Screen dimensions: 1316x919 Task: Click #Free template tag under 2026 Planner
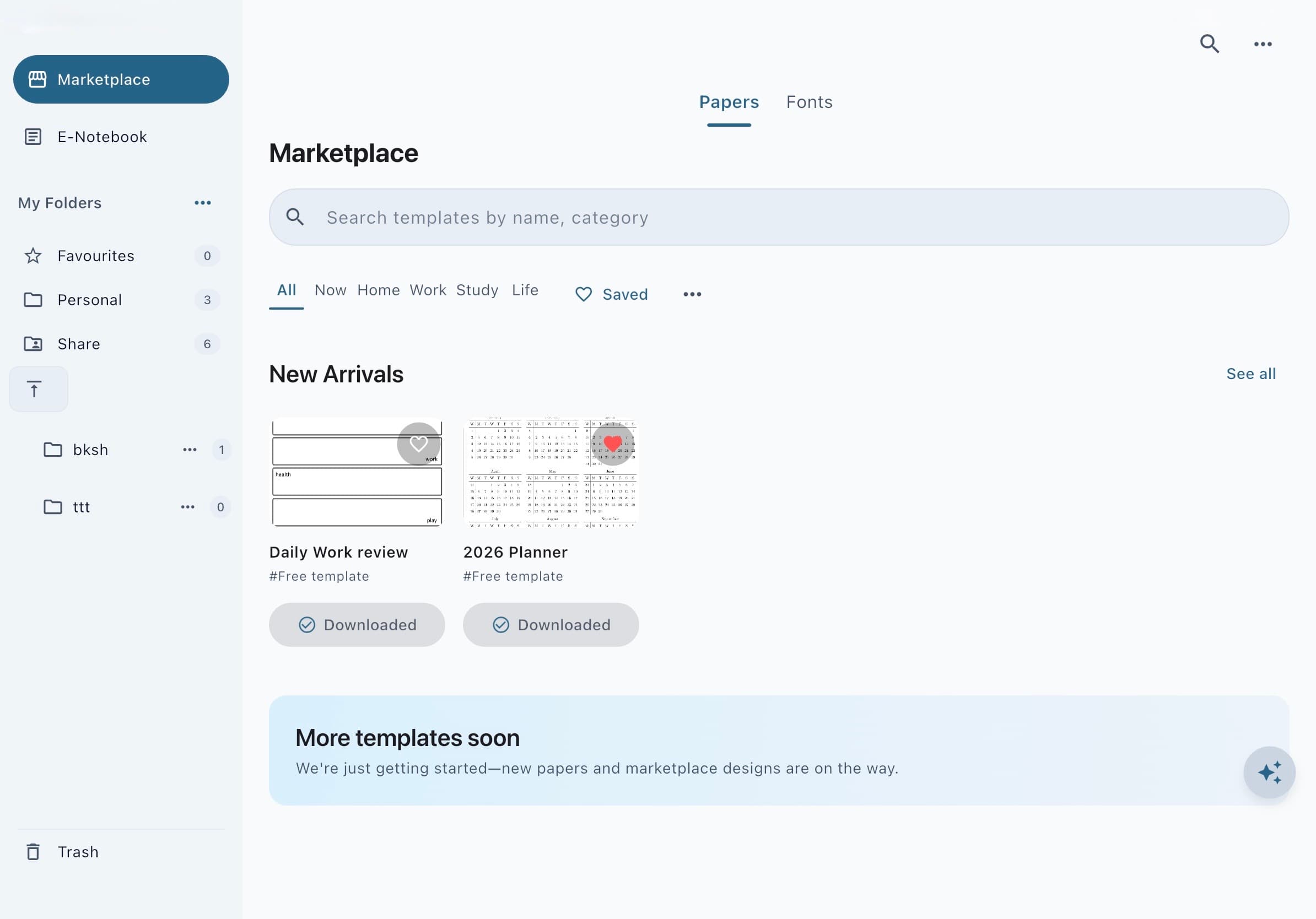tap(513, 576)
